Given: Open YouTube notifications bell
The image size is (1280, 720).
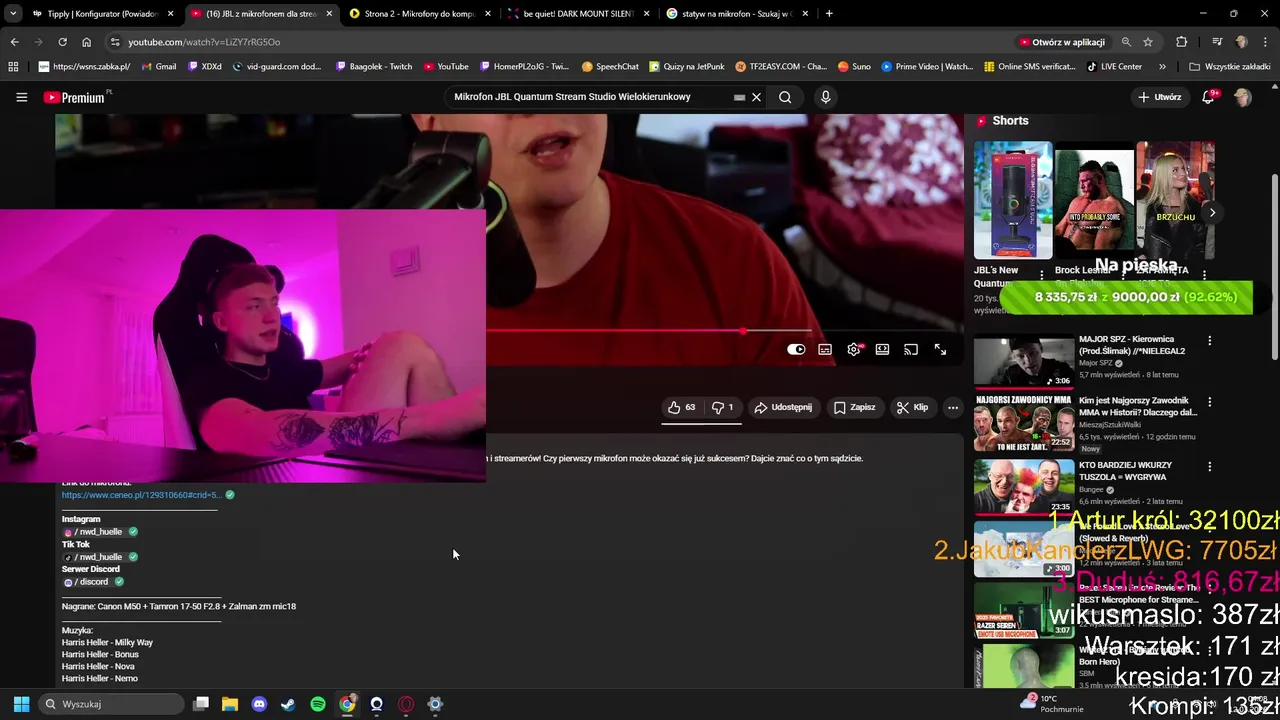Looking at the screenshot, I should 1208,97.
